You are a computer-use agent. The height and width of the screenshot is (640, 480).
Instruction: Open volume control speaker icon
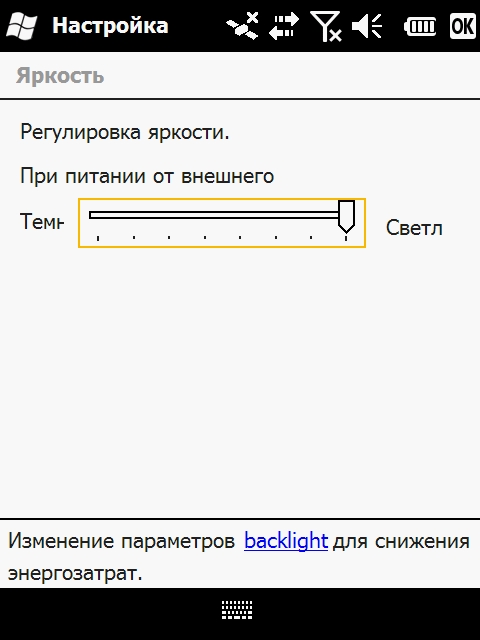coord(367,26)
